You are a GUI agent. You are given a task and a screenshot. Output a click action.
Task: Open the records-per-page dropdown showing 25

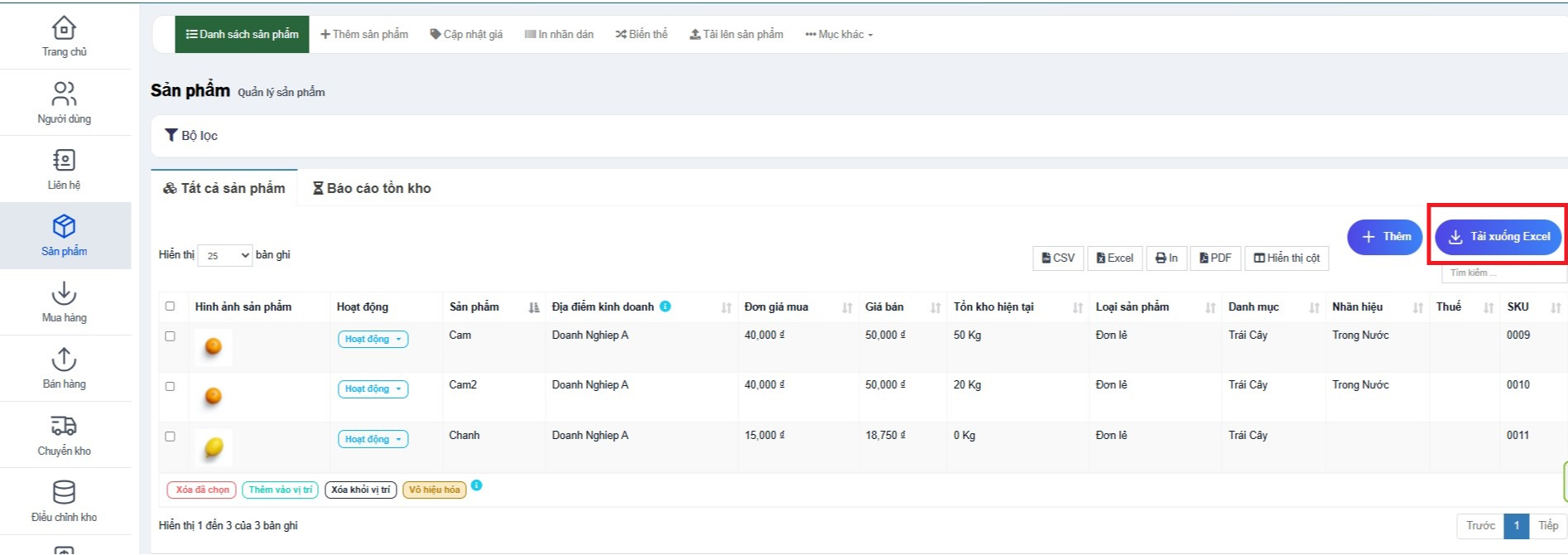[225, 255]
